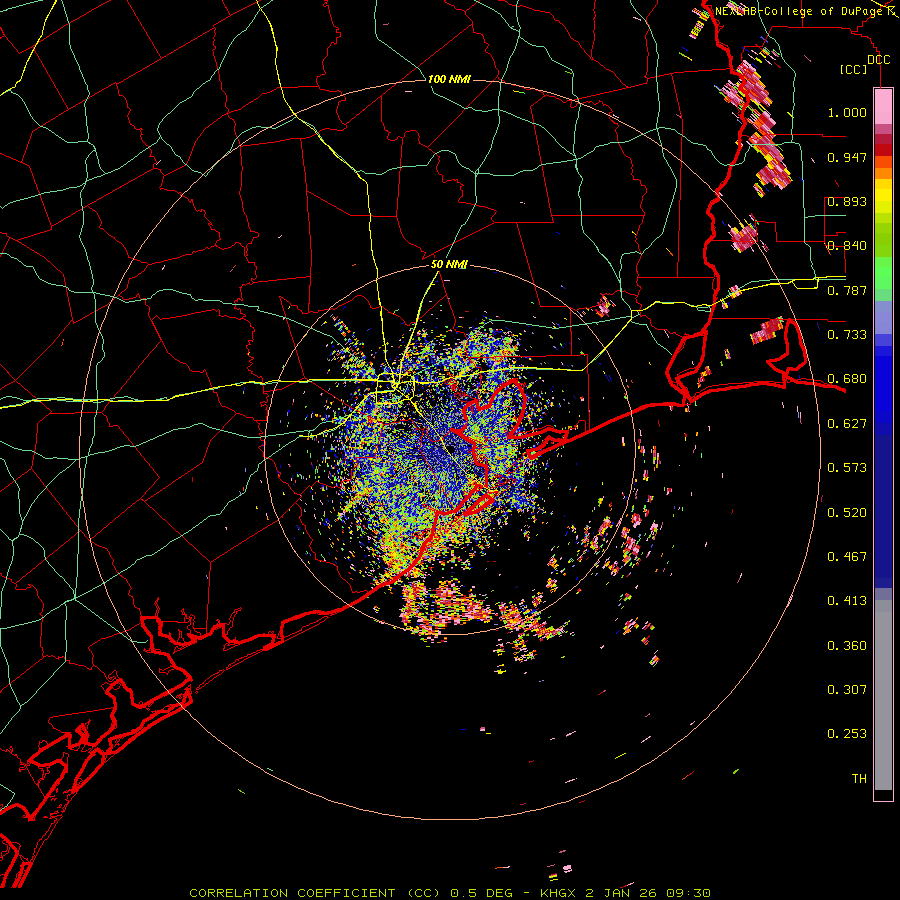Click the 0.573 scale value
Viewport: 900px width, 900px height.
tap(847, 468)
